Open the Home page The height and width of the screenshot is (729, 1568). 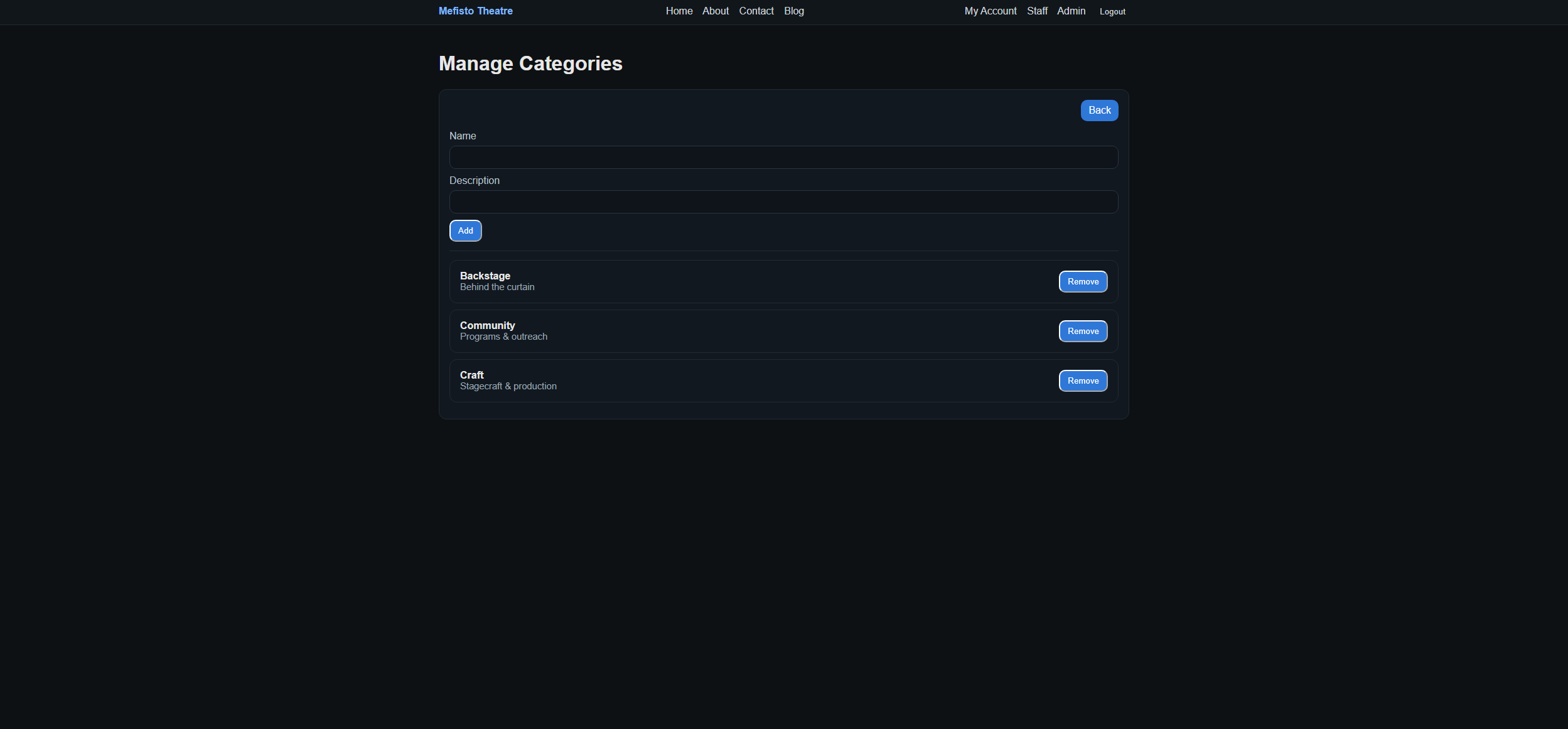pyautogui.click(x=679, y=11)
